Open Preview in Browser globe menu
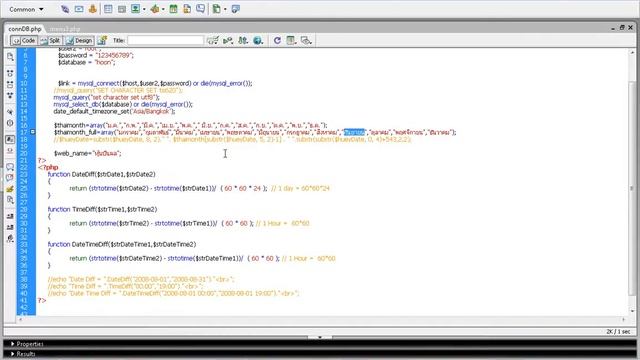This screenshot has height=360, width=640. tap(258, 40)
